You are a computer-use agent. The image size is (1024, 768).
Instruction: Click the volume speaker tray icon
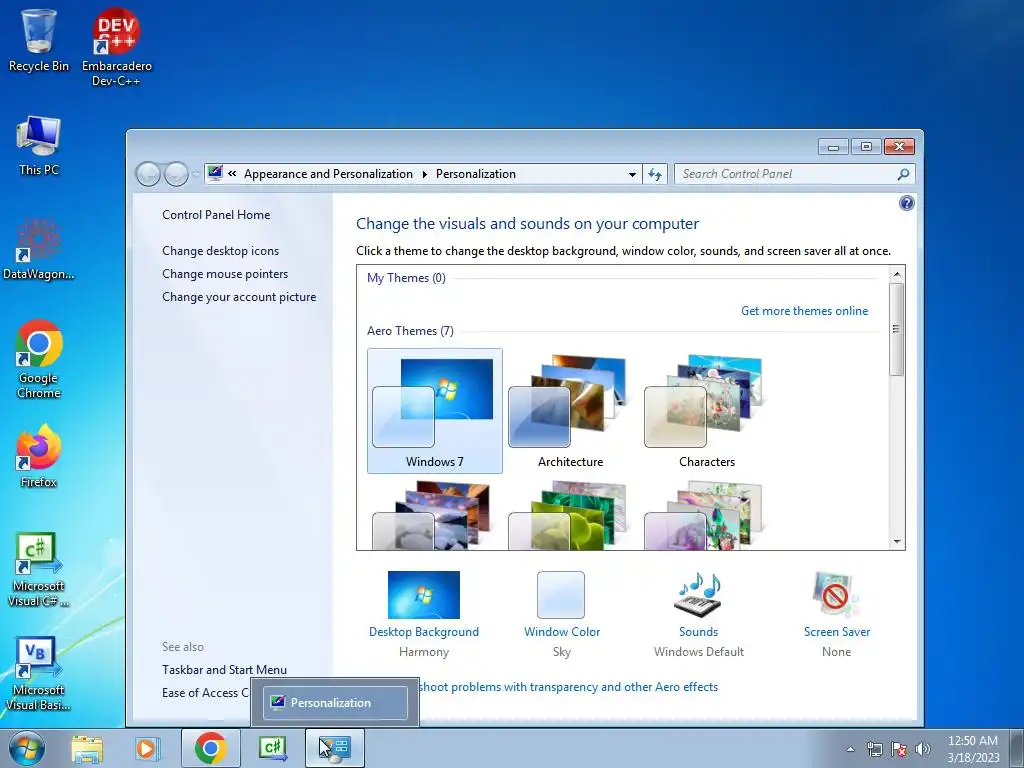(922, 749)
